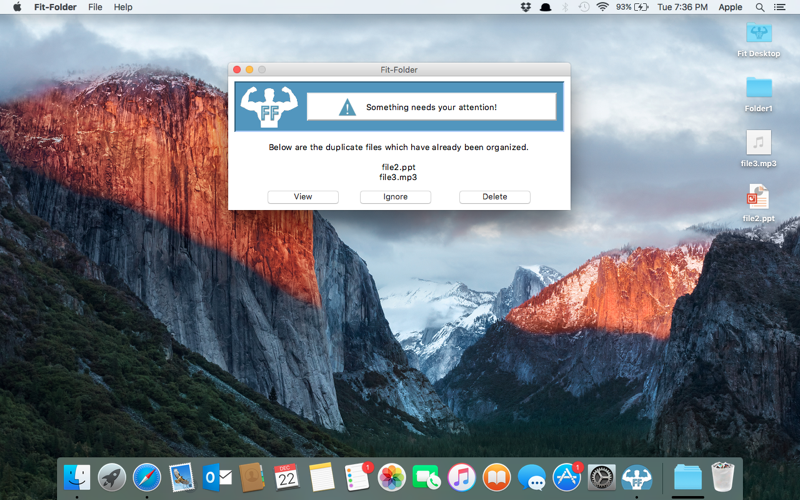Open the Mail stamp icon in Dock
Image resolution: width=800 pixels, height=500 pixels.
pyautogui.click(x=182, y=478)
